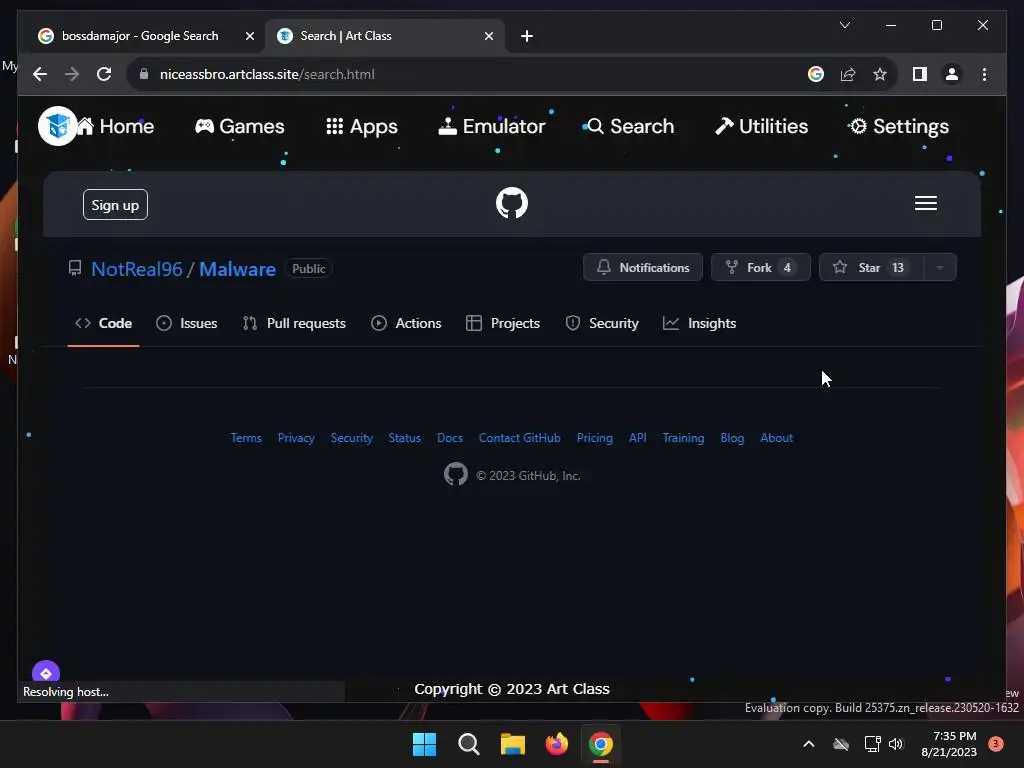Open the volume tray icon
The height and width of the screenshot is (768, 1024).
point(896,744)
